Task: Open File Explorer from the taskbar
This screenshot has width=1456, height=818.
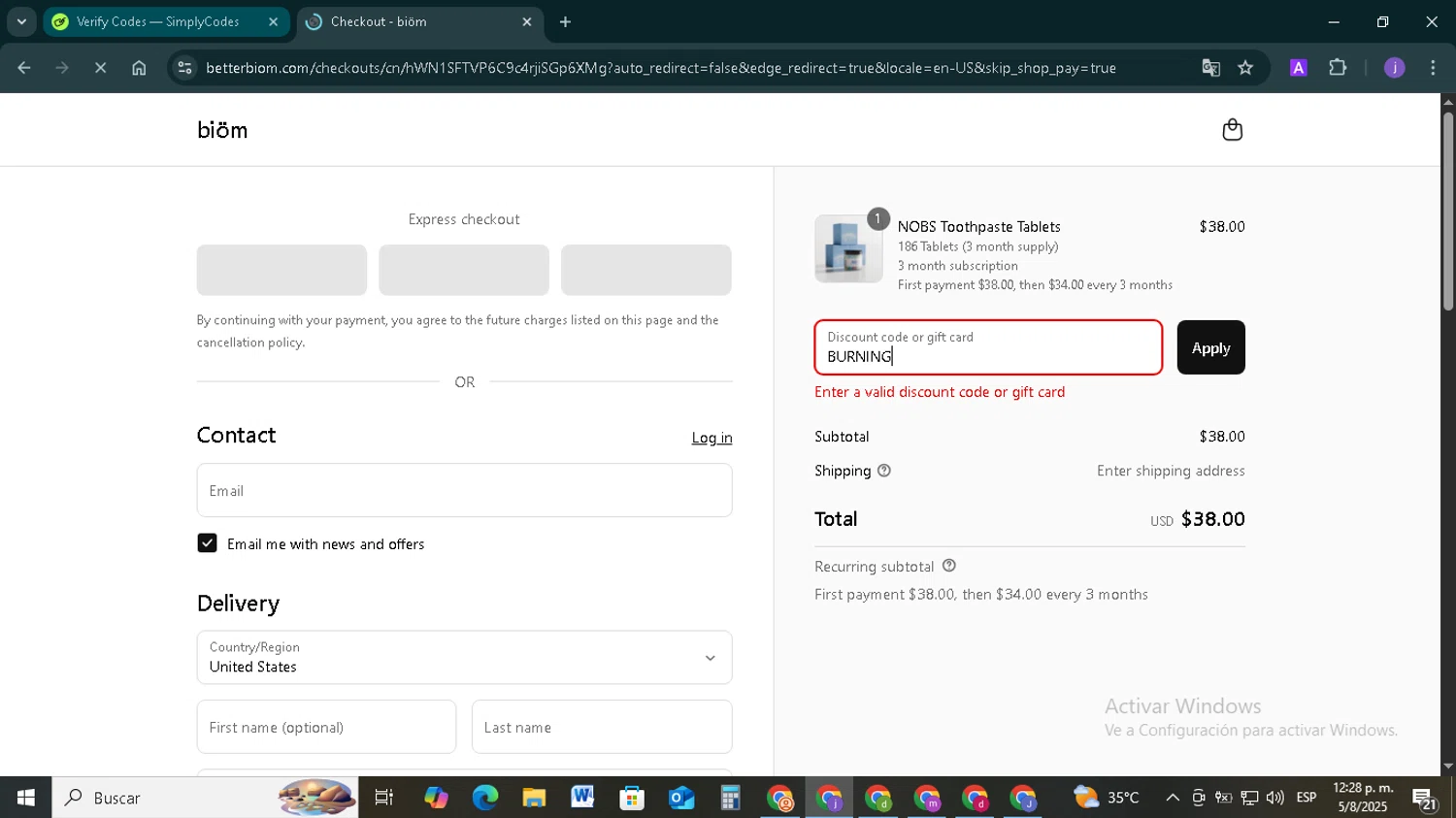Action: tap(534, 798)
